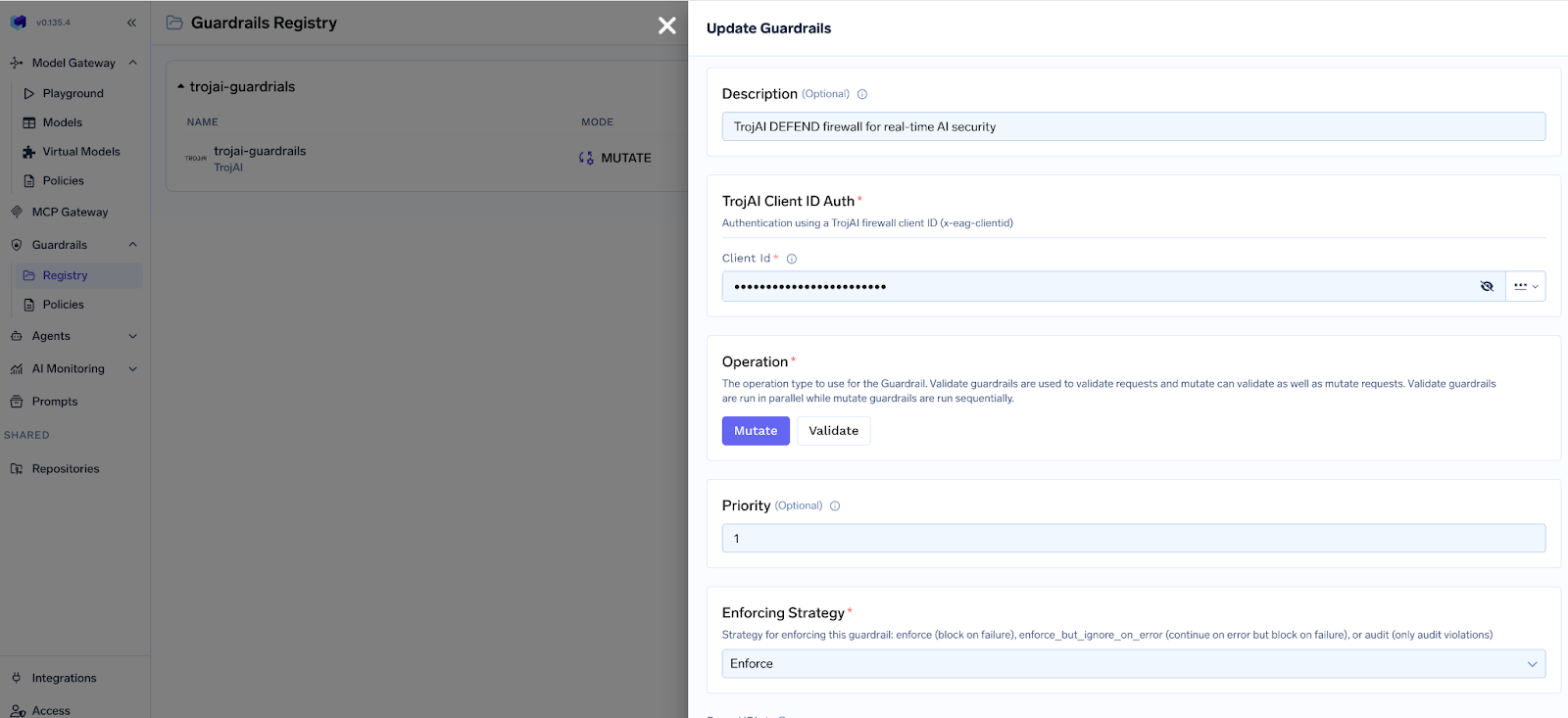Click the MUTATE mode text
1568x718 pixels.
626,158
